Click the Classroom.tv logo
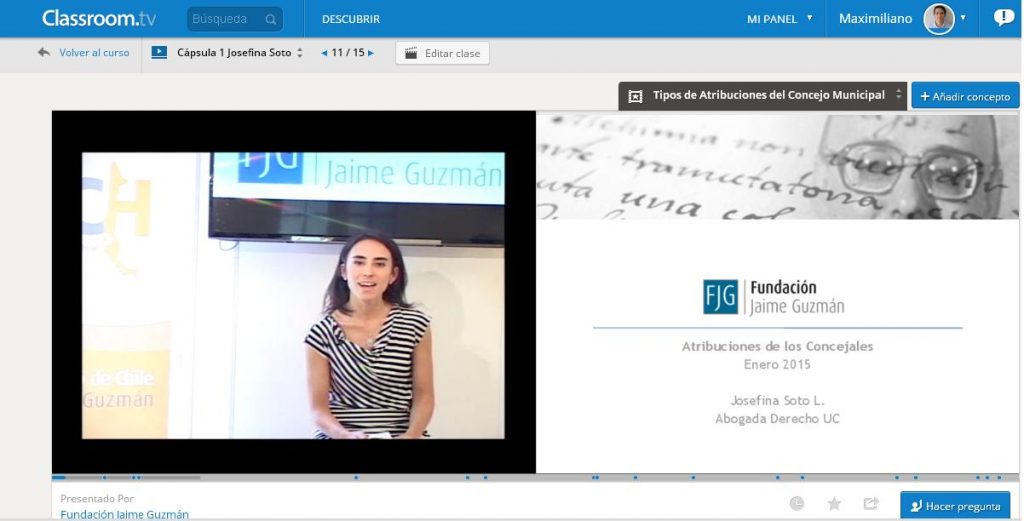The height and width of the screenshot is (521, 1024). [x=98, y=18]
